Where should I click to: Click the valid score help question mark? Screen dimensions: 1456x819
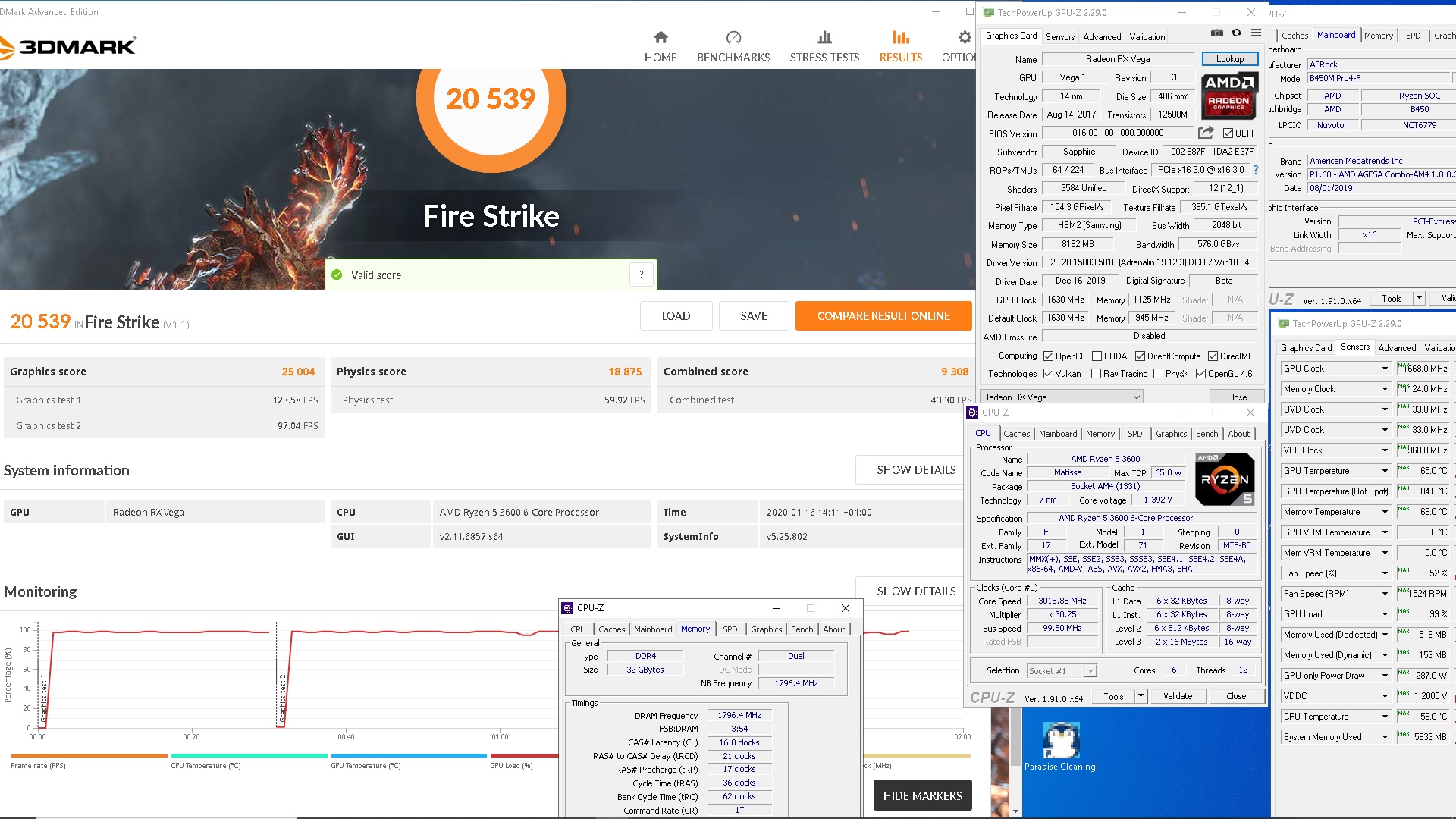click(642, 275)
